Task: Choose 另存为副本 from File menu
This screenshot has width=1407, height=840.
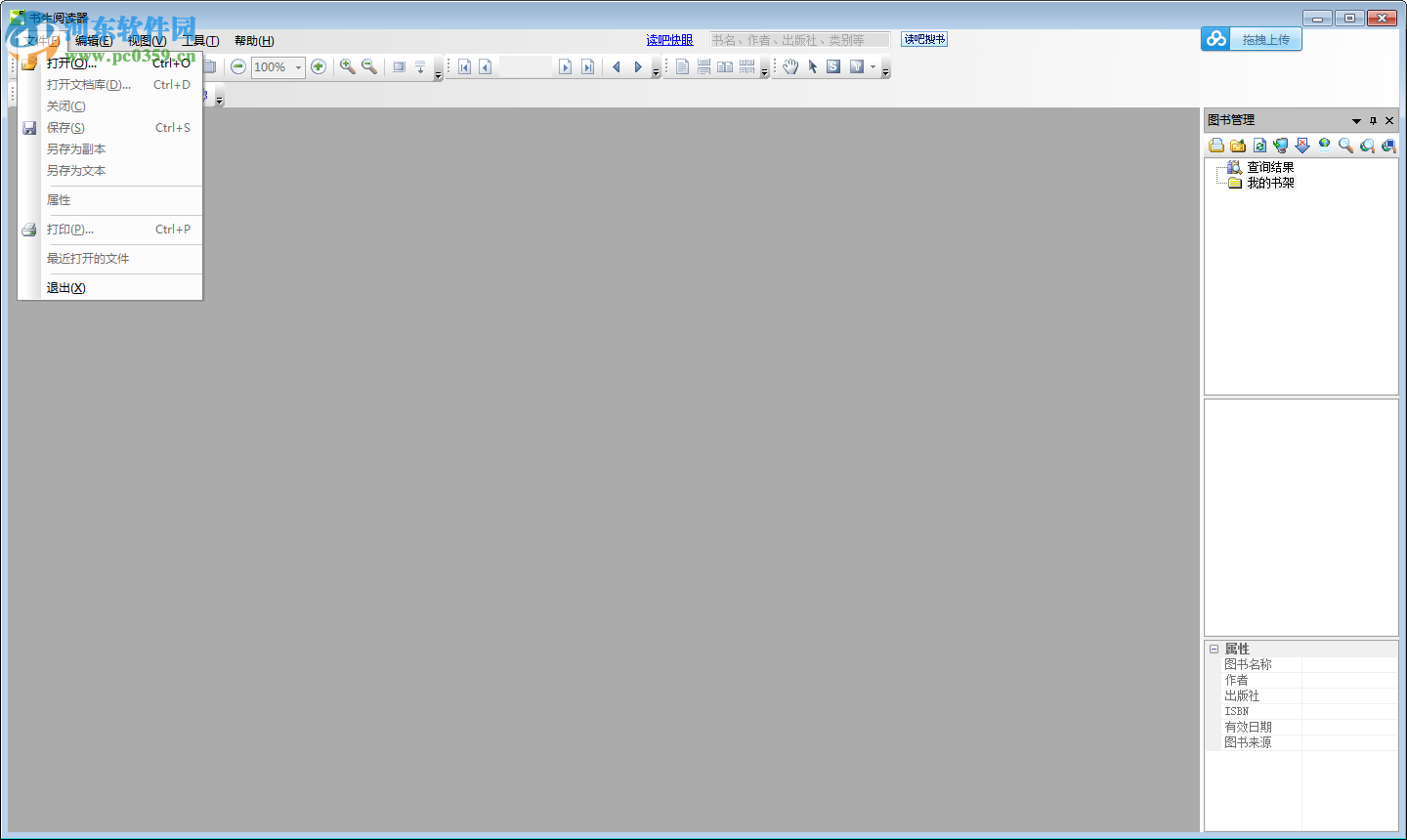Action: pyautogui.click(x=110, y=148)
